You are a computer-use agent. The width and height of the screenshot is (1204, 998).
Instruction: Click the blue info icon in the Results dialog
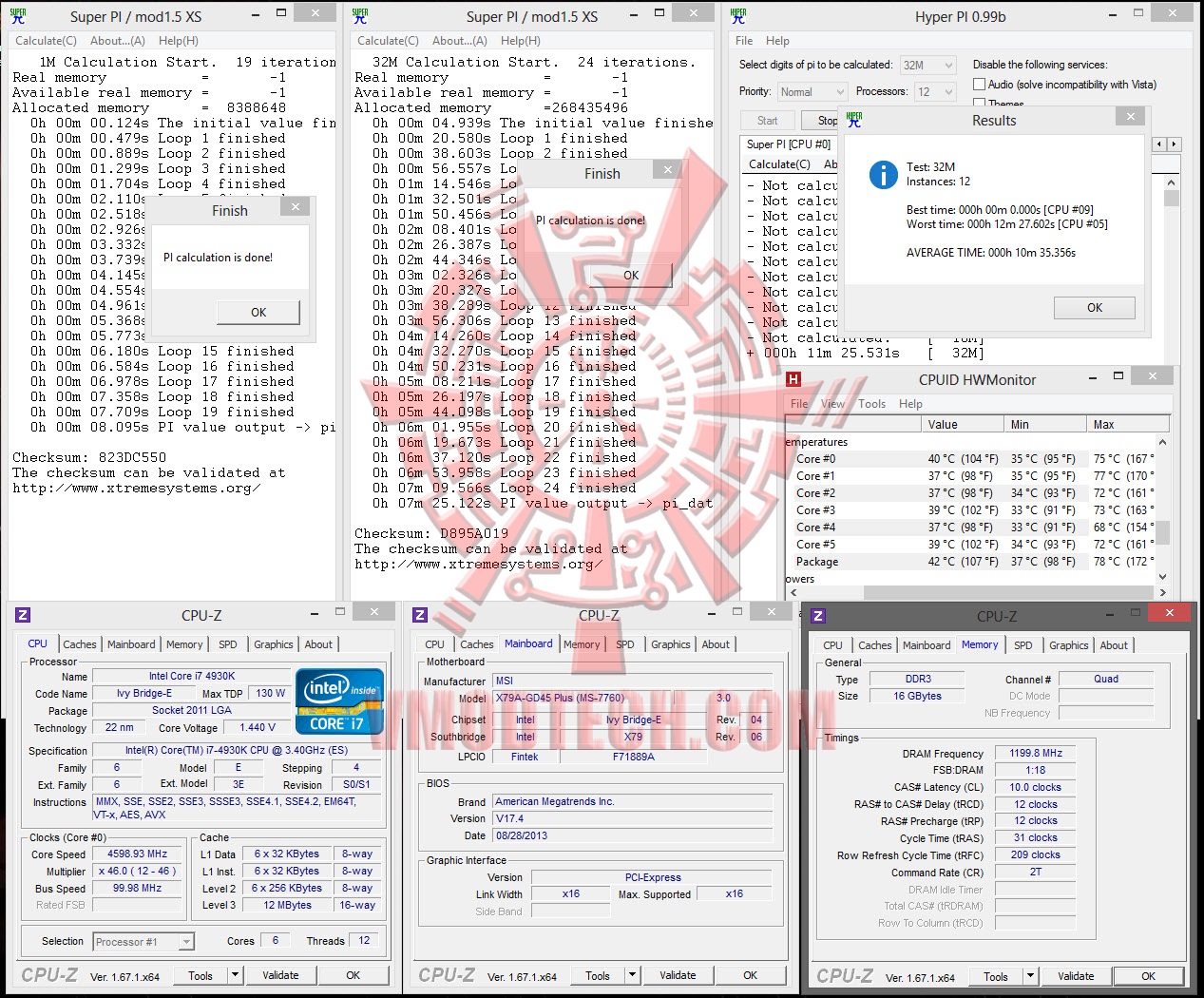(884, 175)
